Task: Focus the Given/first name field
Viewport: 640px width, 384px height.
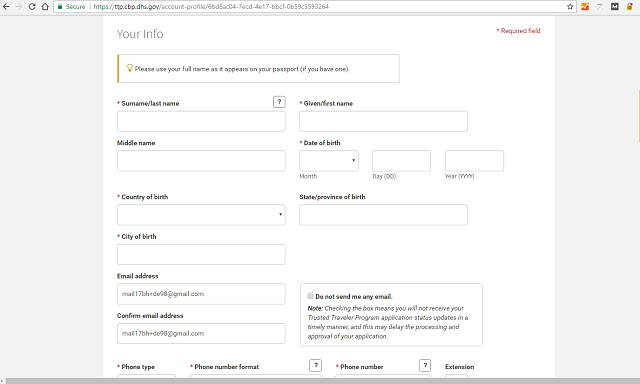Action: (x=383, y=121)
